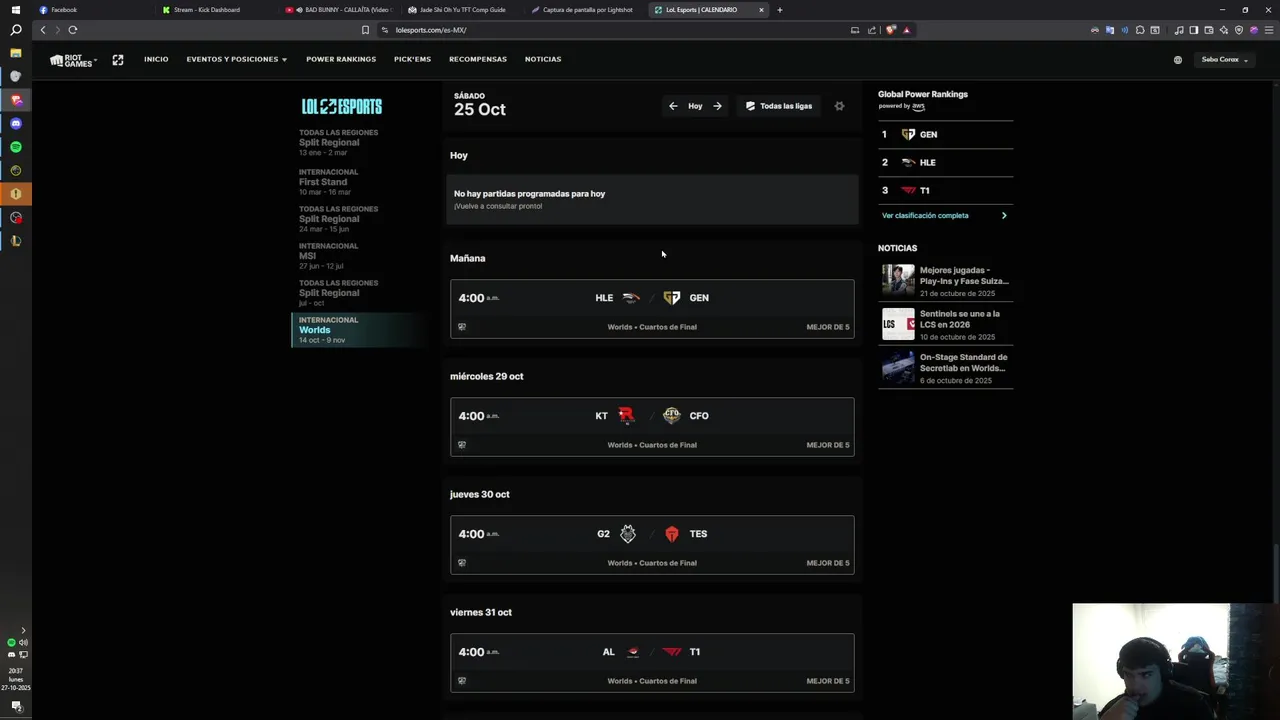1280x720 pixels.
Task: Select T1 in Global Power Rankings
Action: click(946, 190)
